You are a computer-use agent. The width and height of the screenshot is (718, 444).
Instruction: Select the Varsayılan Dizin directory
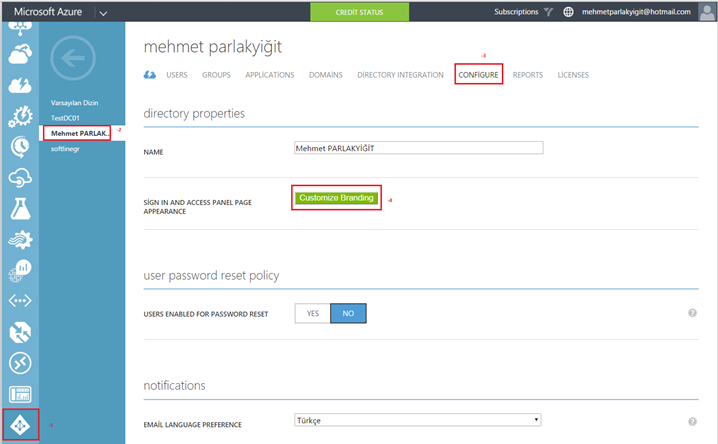click(75, 103)
